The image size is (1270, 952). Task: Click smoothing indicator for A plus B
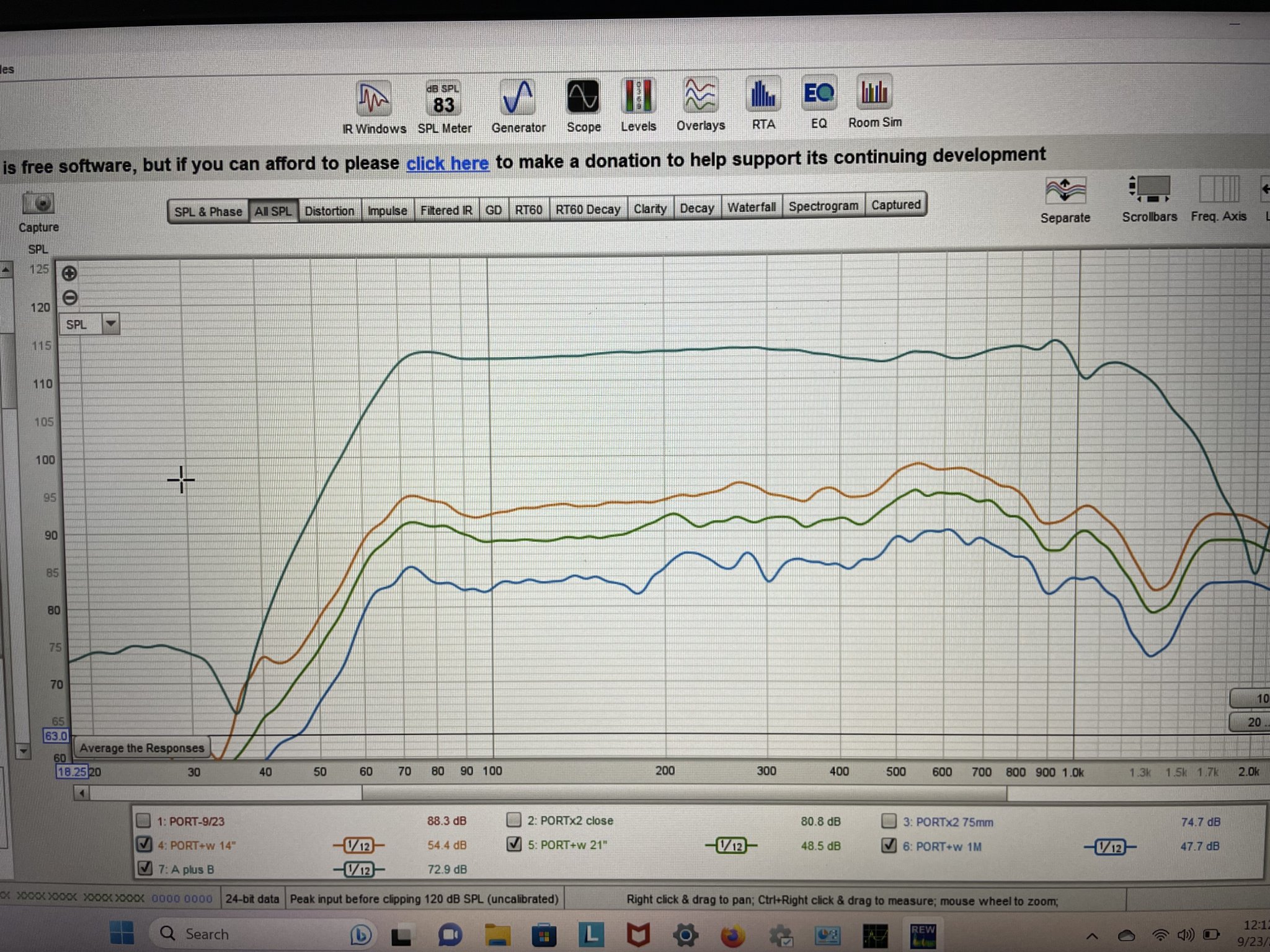point(359,870)
